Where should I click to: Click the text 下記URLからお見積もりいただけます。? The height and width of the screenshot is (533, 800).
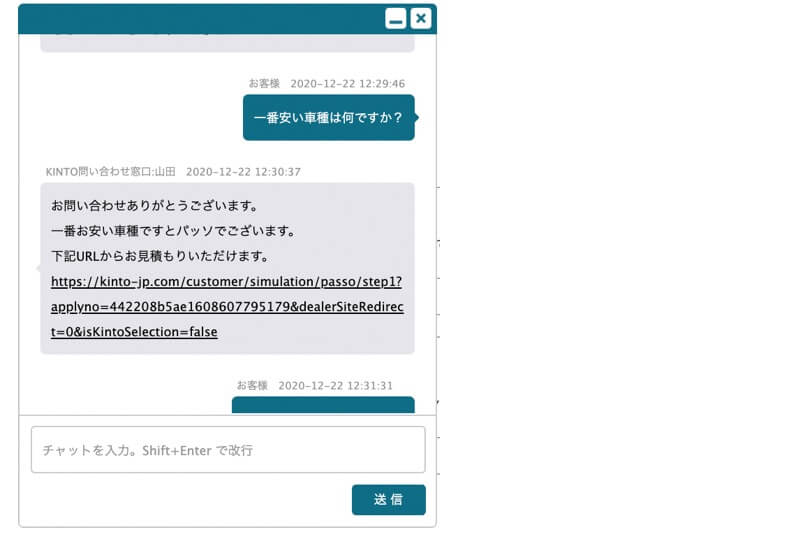click(160, 256)
